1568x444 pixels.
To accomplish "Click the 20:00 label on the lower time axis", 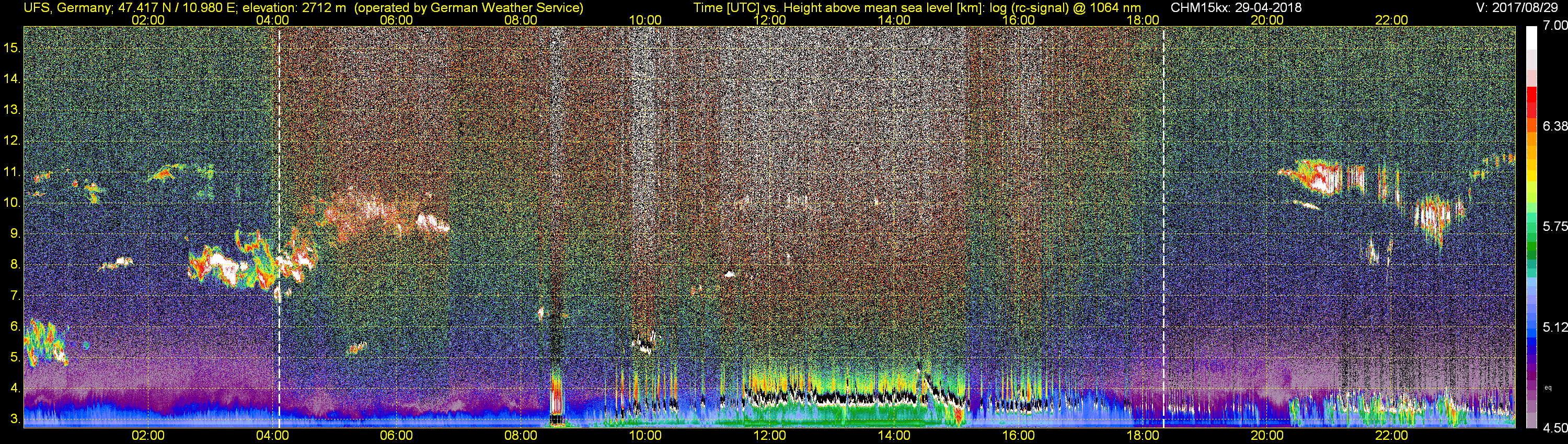I will [x=1267, y=436].
